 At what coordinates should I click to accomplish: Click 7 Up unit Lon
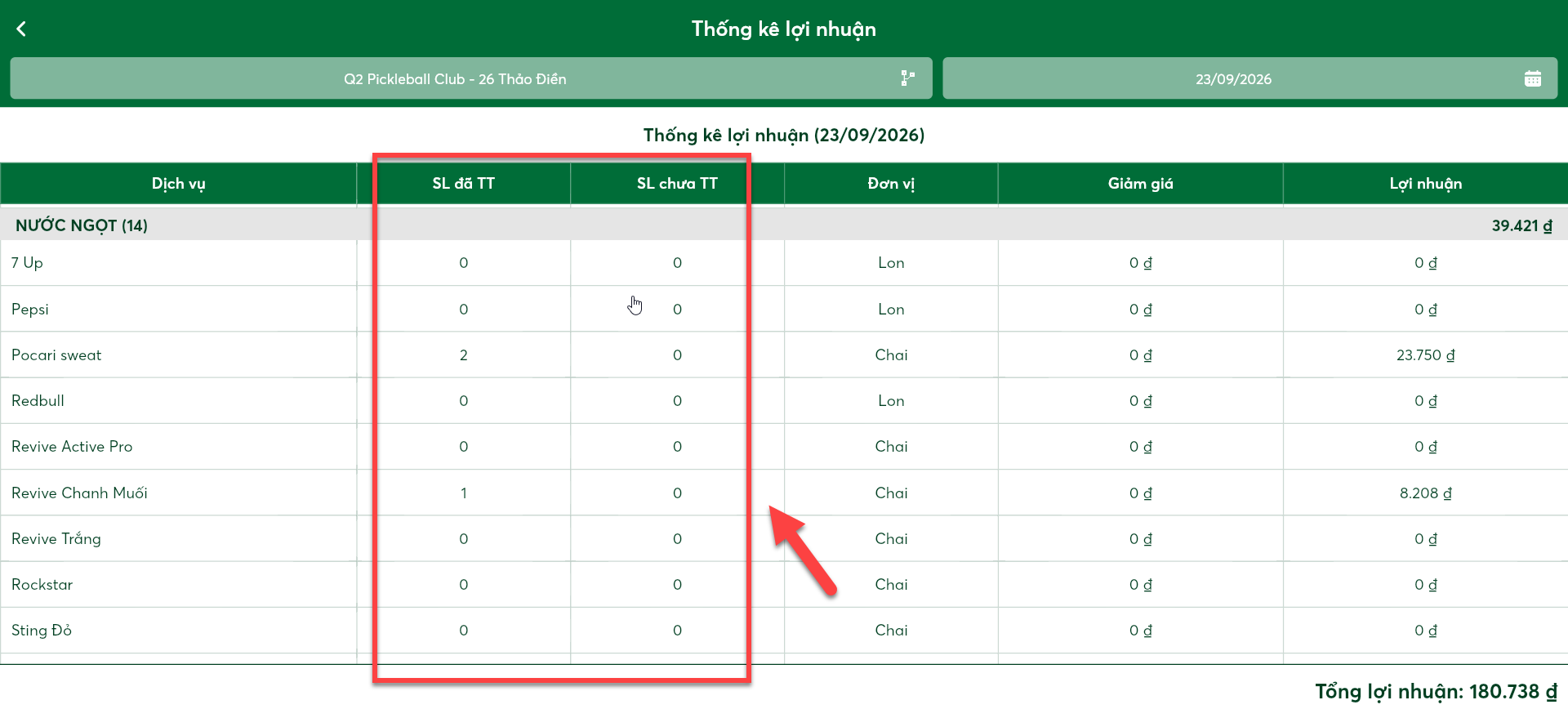(x=891, y=263)
